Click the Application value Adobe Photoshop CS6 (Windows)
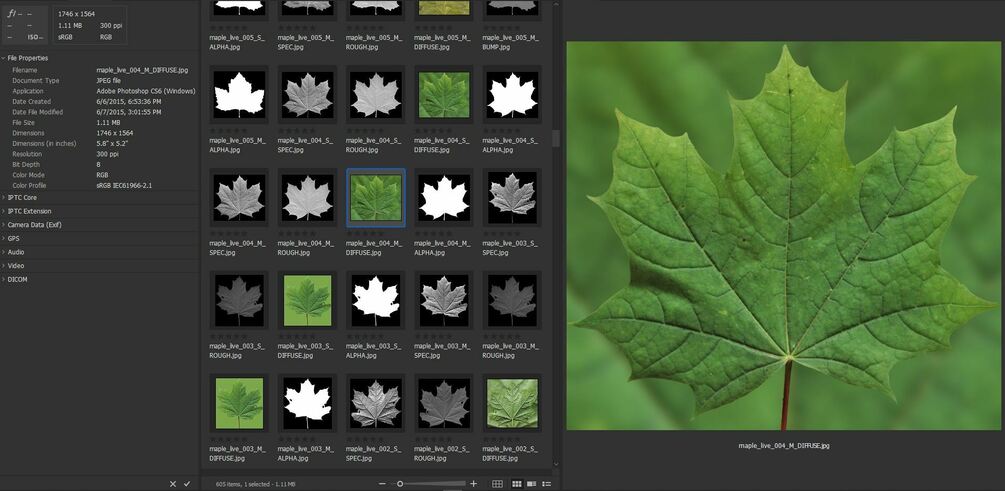The height and width of the screenshot is (491, 1005). click(x=145, y=91)
